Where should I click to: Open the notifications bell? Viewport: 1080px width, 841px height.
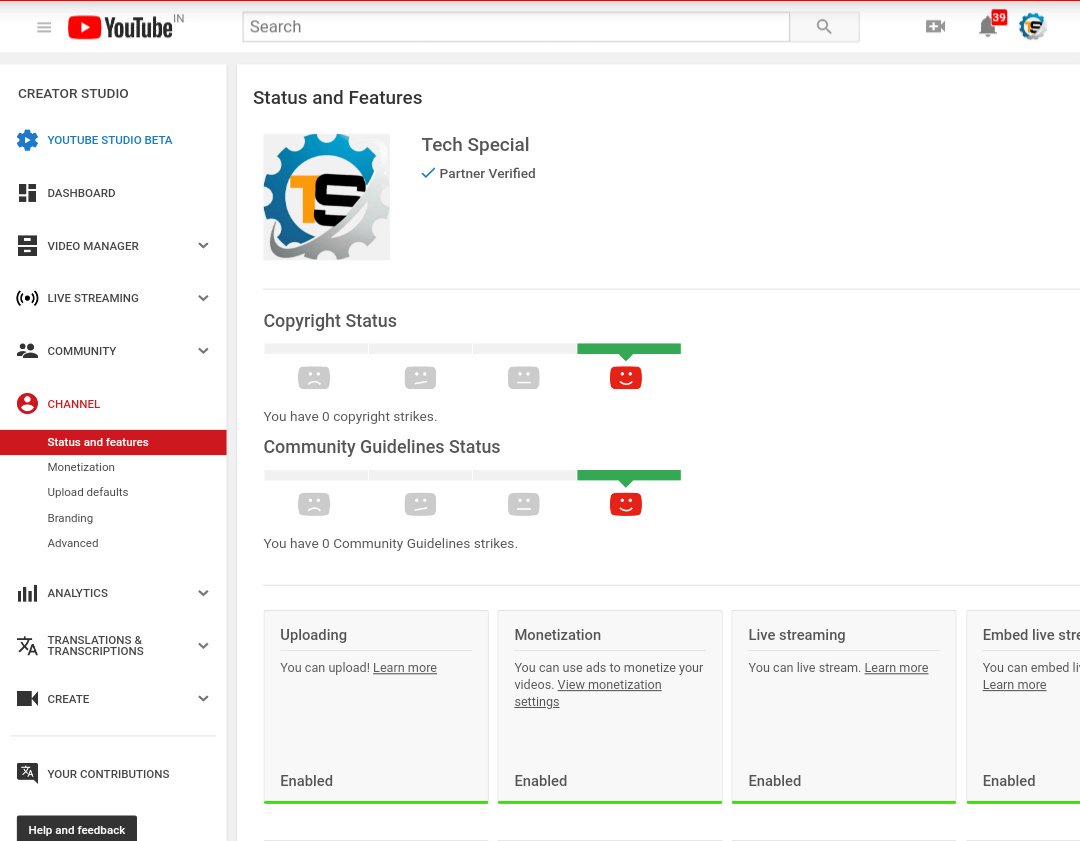(988, 27)
